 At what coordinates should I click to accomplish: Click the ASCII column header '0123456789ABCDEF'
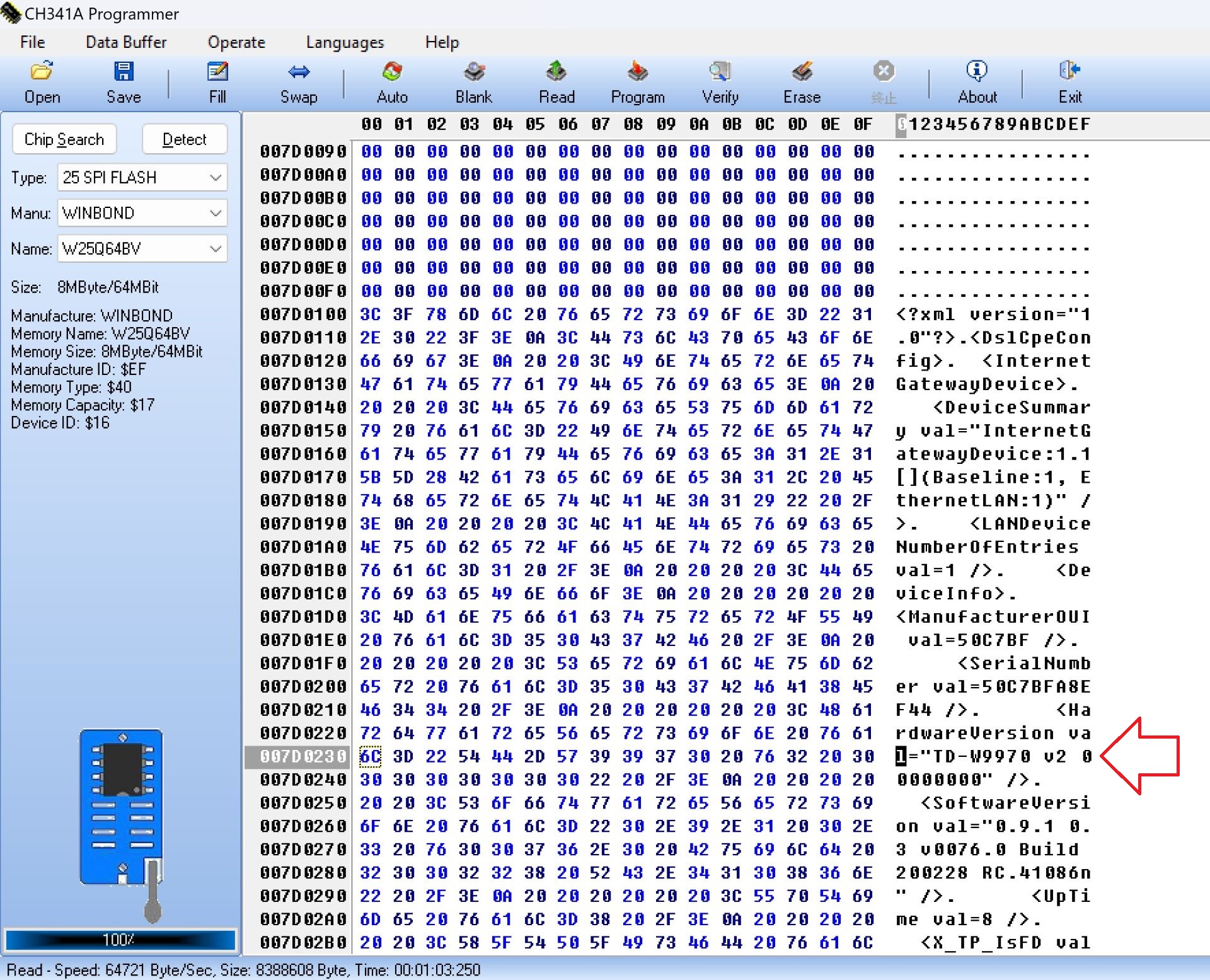tap(993, 124)
